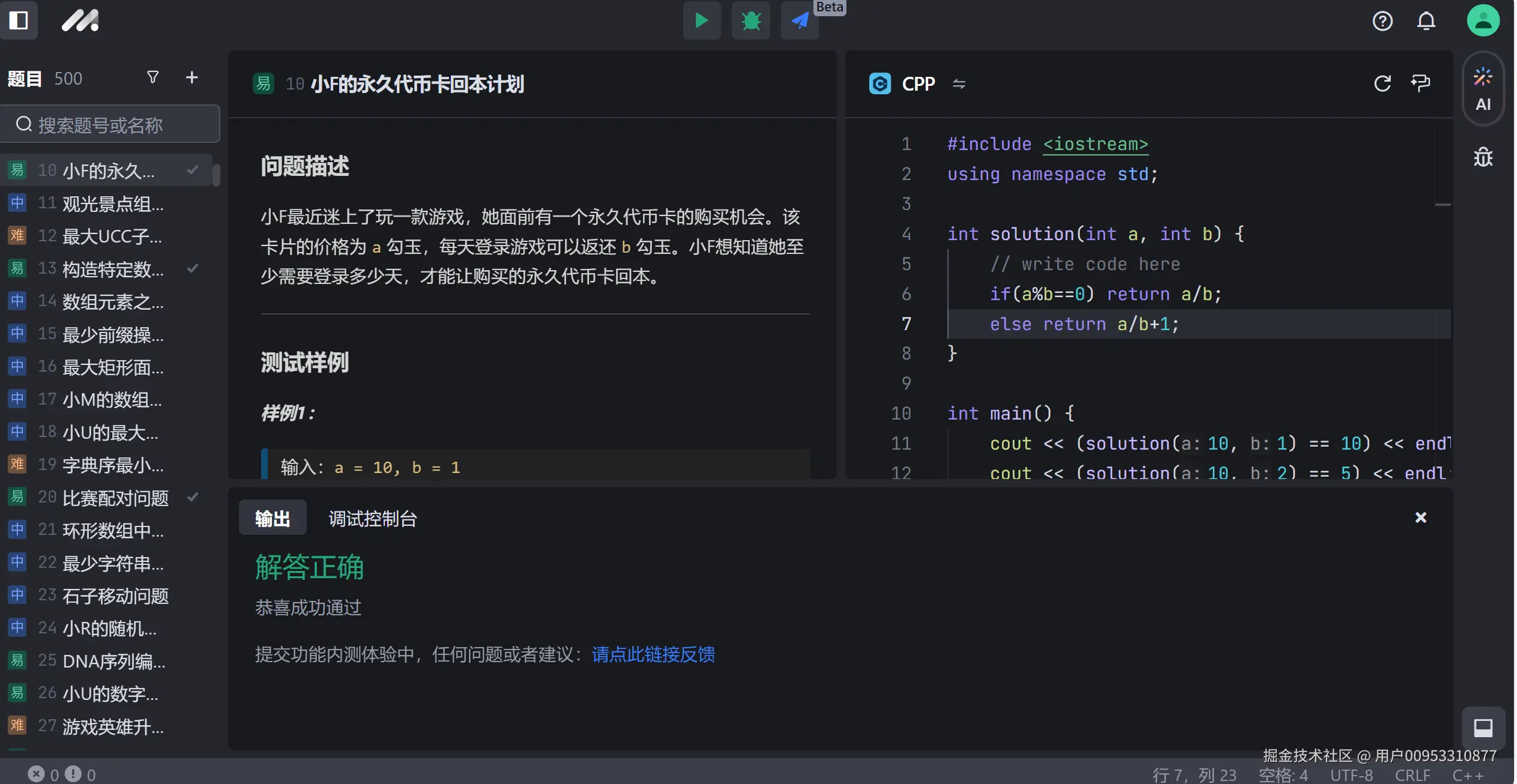Click the search box for problem number or name
1517x784 pixels.
tap(110, 124)
